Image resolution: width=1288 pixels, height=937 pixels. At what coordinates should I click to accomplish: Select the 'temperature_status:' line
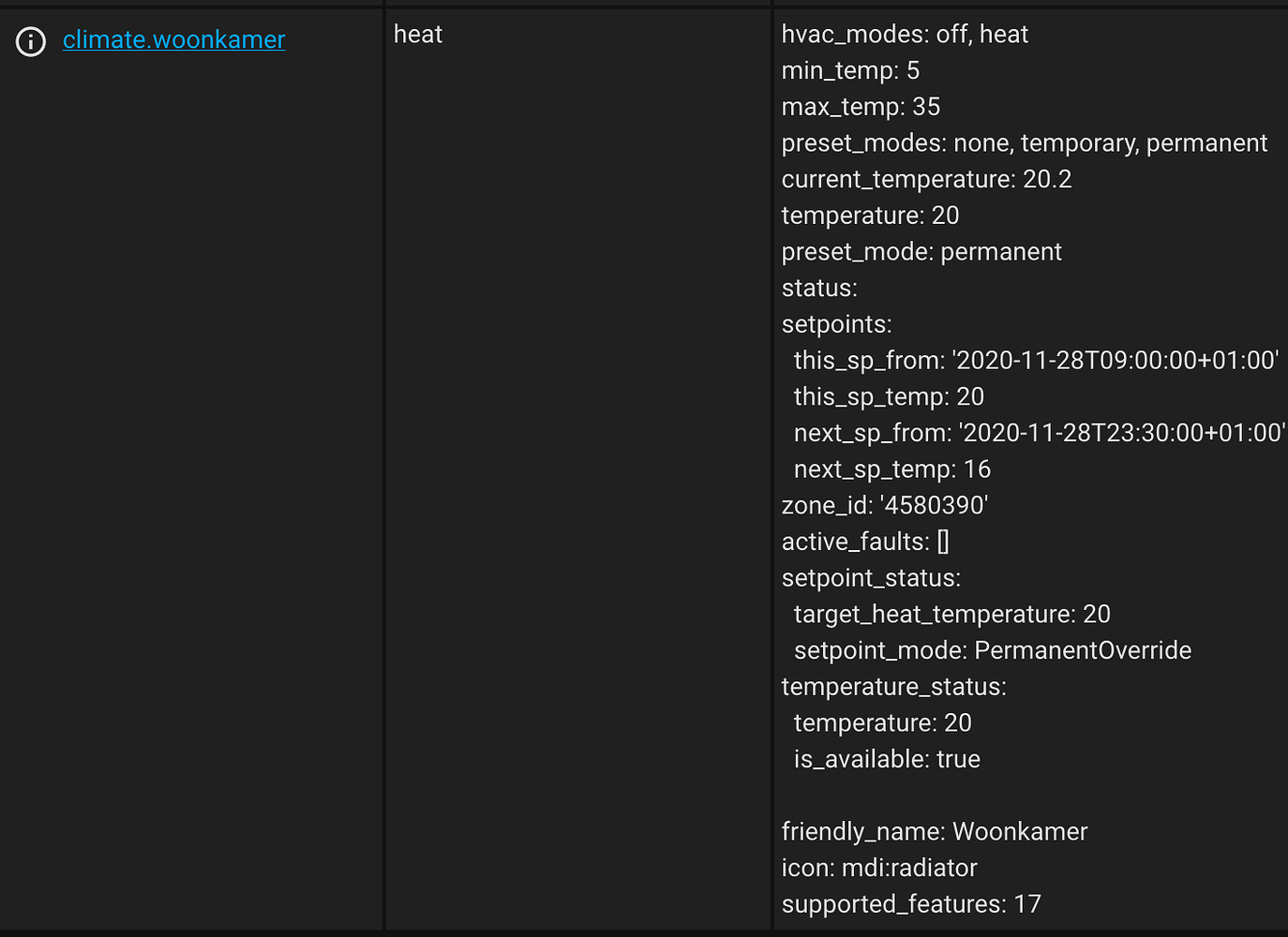coord(894,687)
